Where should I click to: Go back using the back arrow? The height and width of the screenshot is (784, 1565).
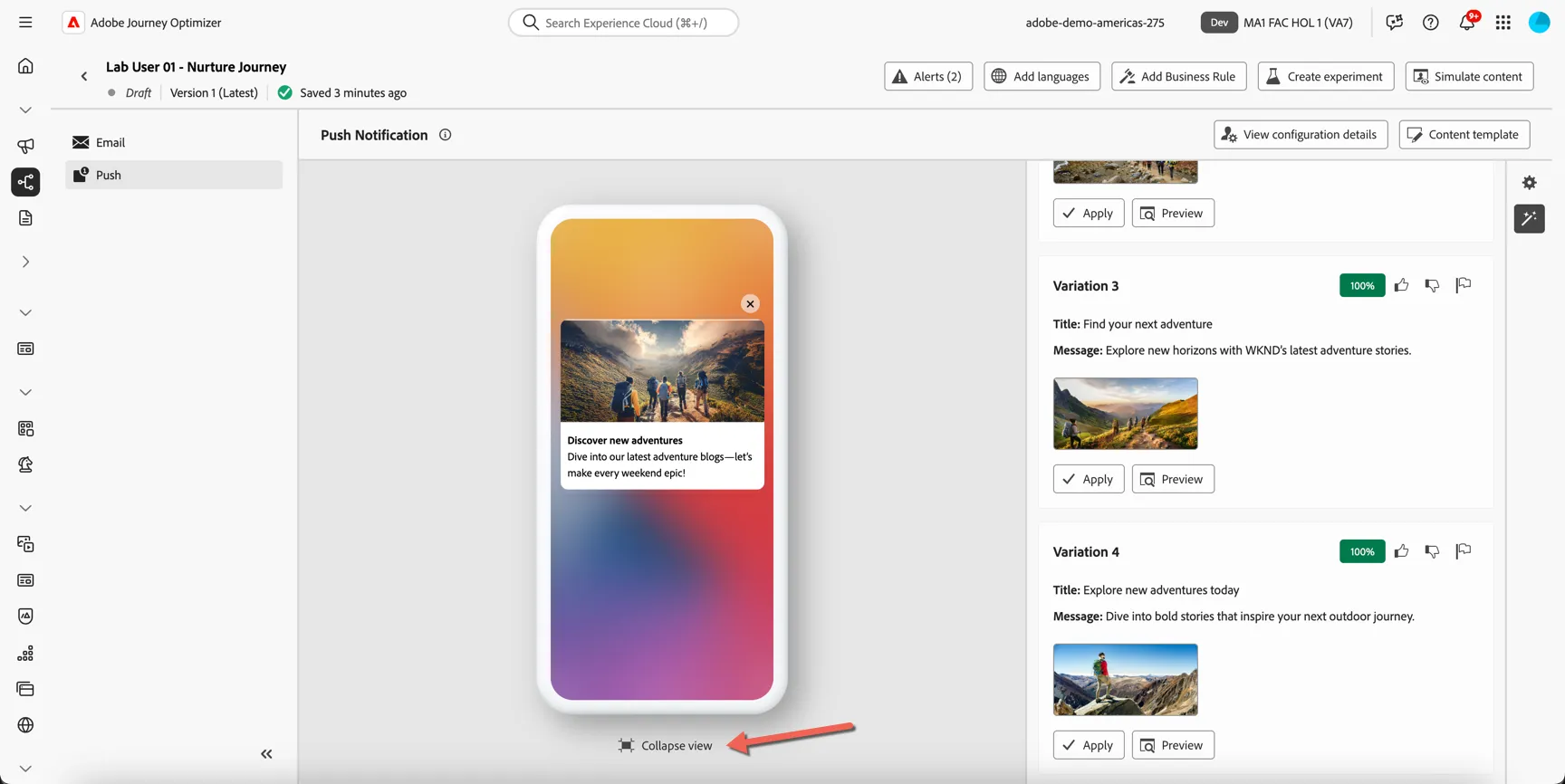84,77
